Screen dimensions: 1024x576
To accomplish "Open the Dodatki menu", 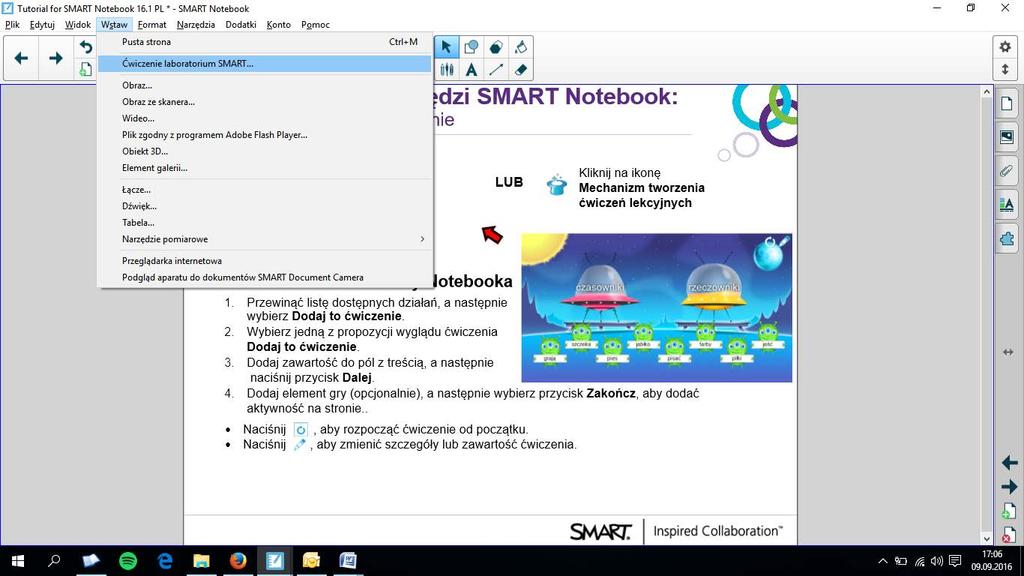I will click(x=241, y=25).
